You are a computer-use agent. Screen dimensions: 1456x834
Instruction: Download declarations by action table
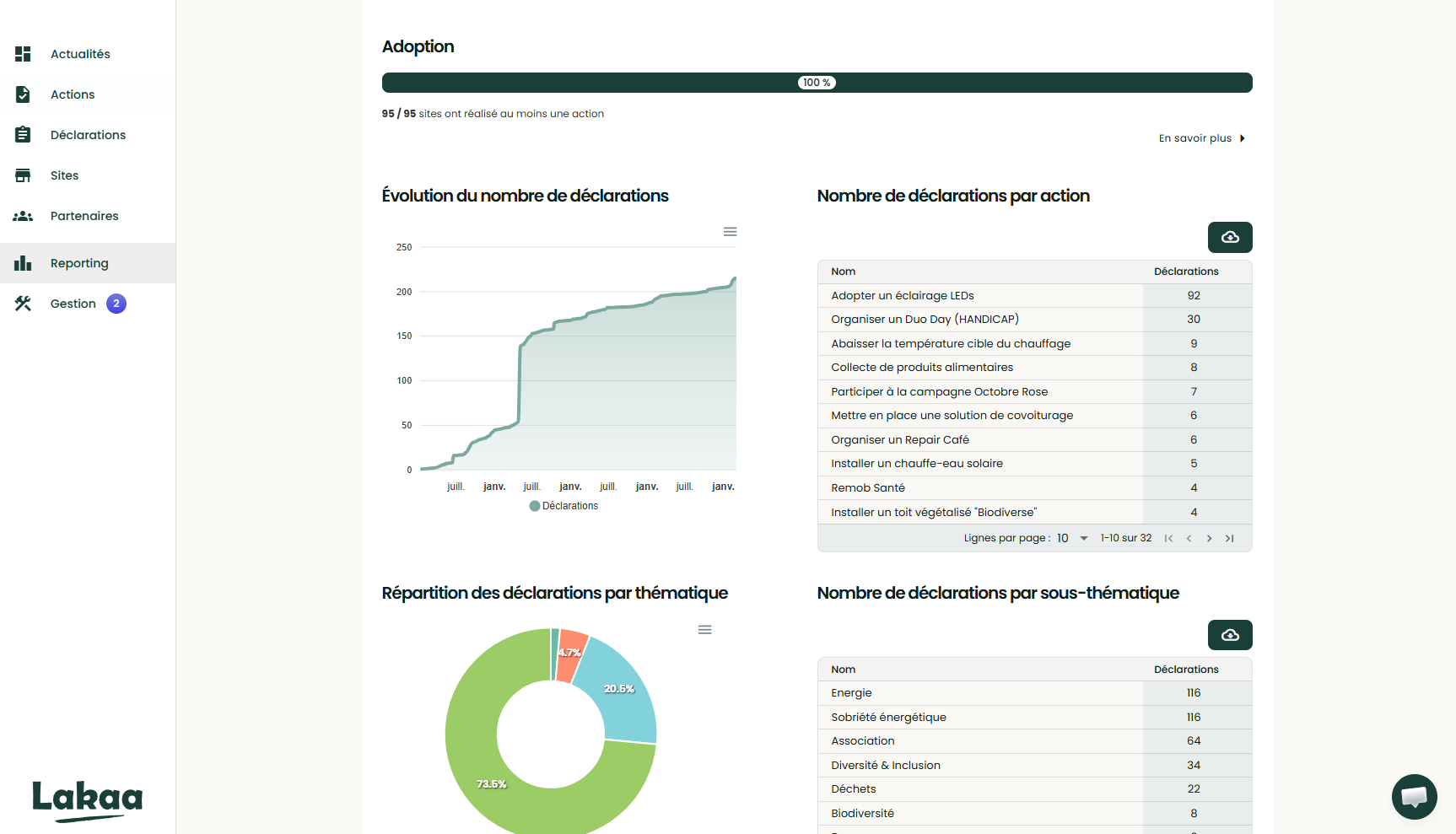point(1230,237)
